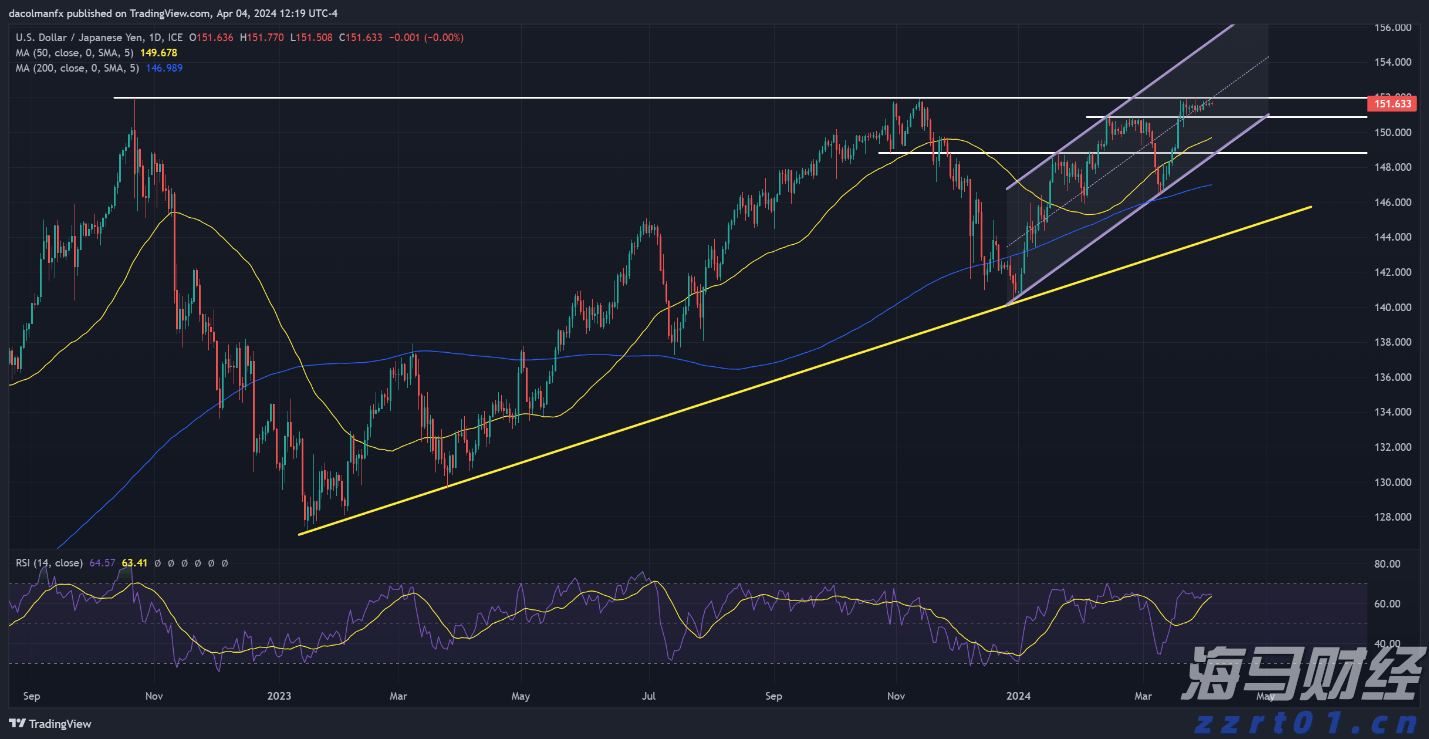
Task: Click the TradingView logo icon
Action: 18,723
